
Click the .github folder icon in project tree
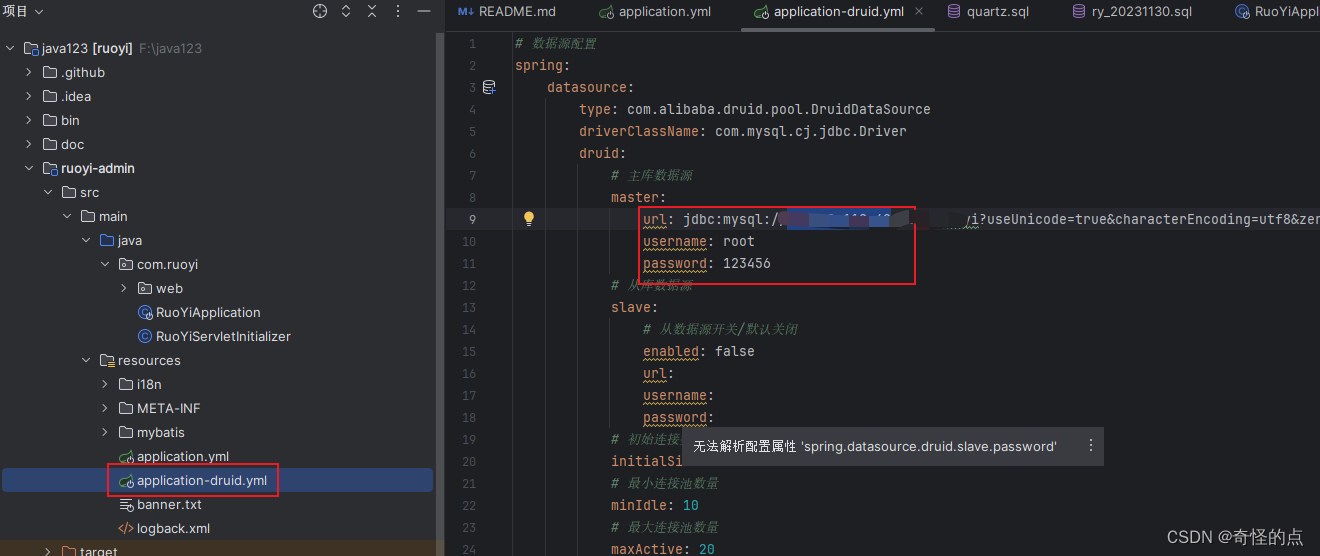tap(50, 73)
